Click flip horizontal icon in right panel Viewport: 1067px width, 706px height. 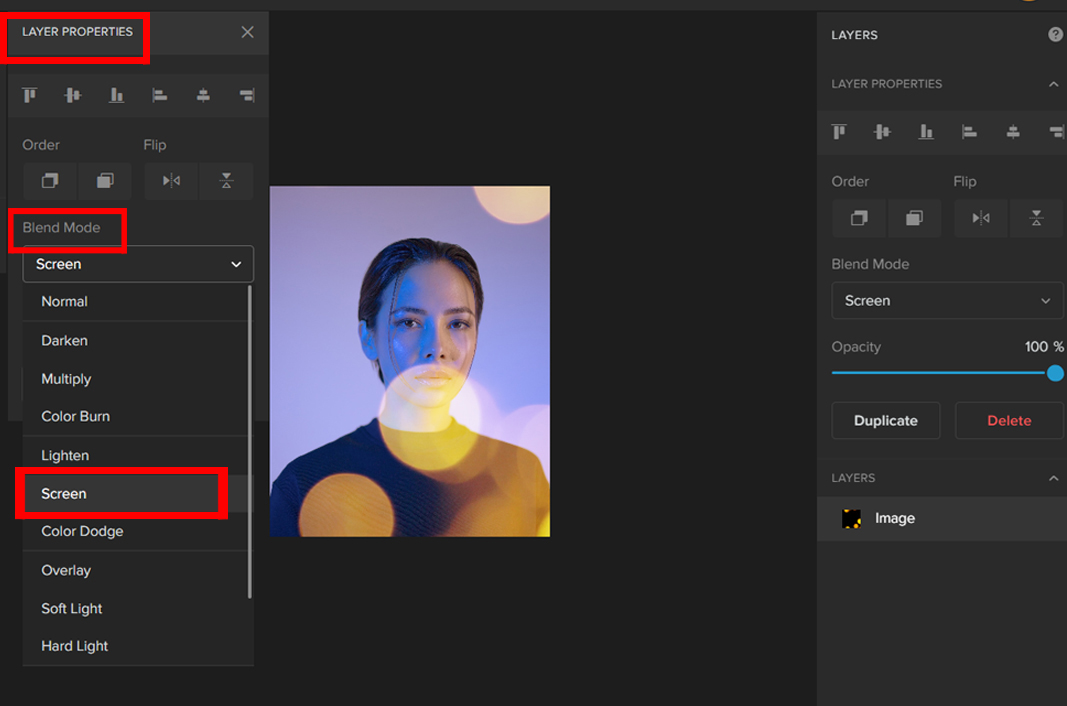coord(981,218)
